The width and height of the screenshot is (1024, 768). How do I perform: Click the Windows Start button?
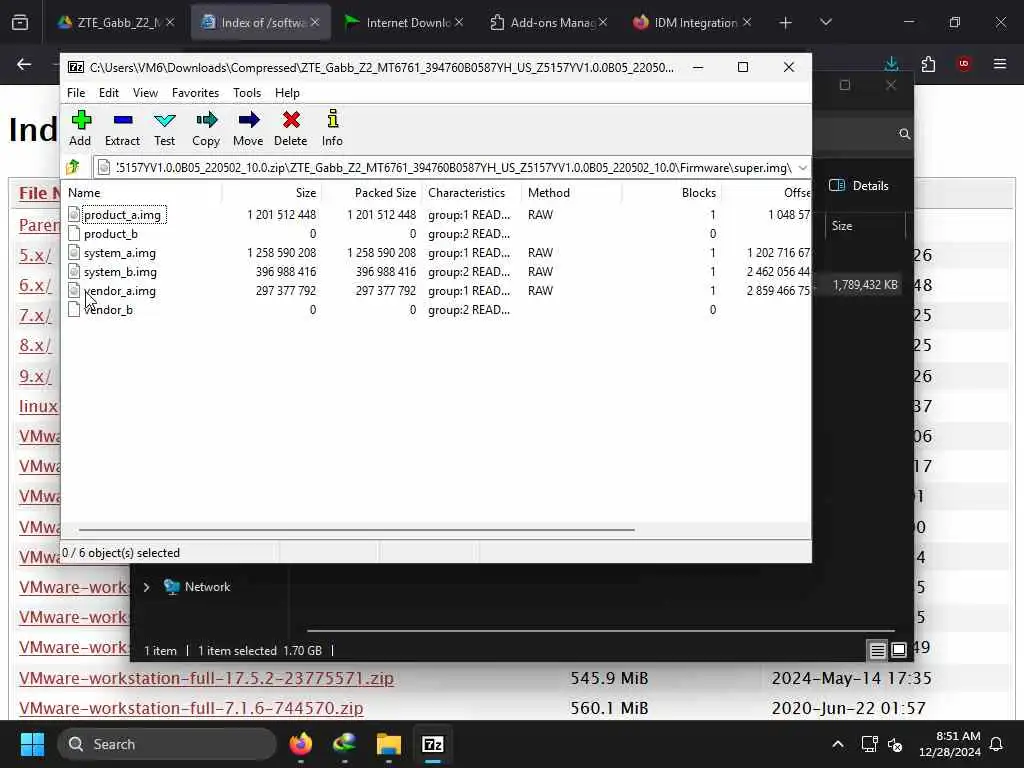[x=32, y=744]
